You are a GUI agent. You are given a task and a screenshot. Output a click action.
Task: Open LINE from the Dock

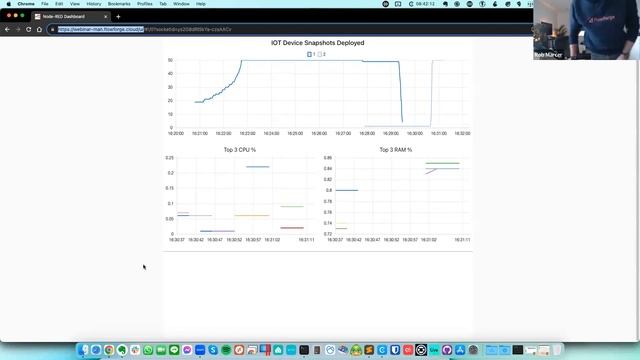click(x=174, y=350)
